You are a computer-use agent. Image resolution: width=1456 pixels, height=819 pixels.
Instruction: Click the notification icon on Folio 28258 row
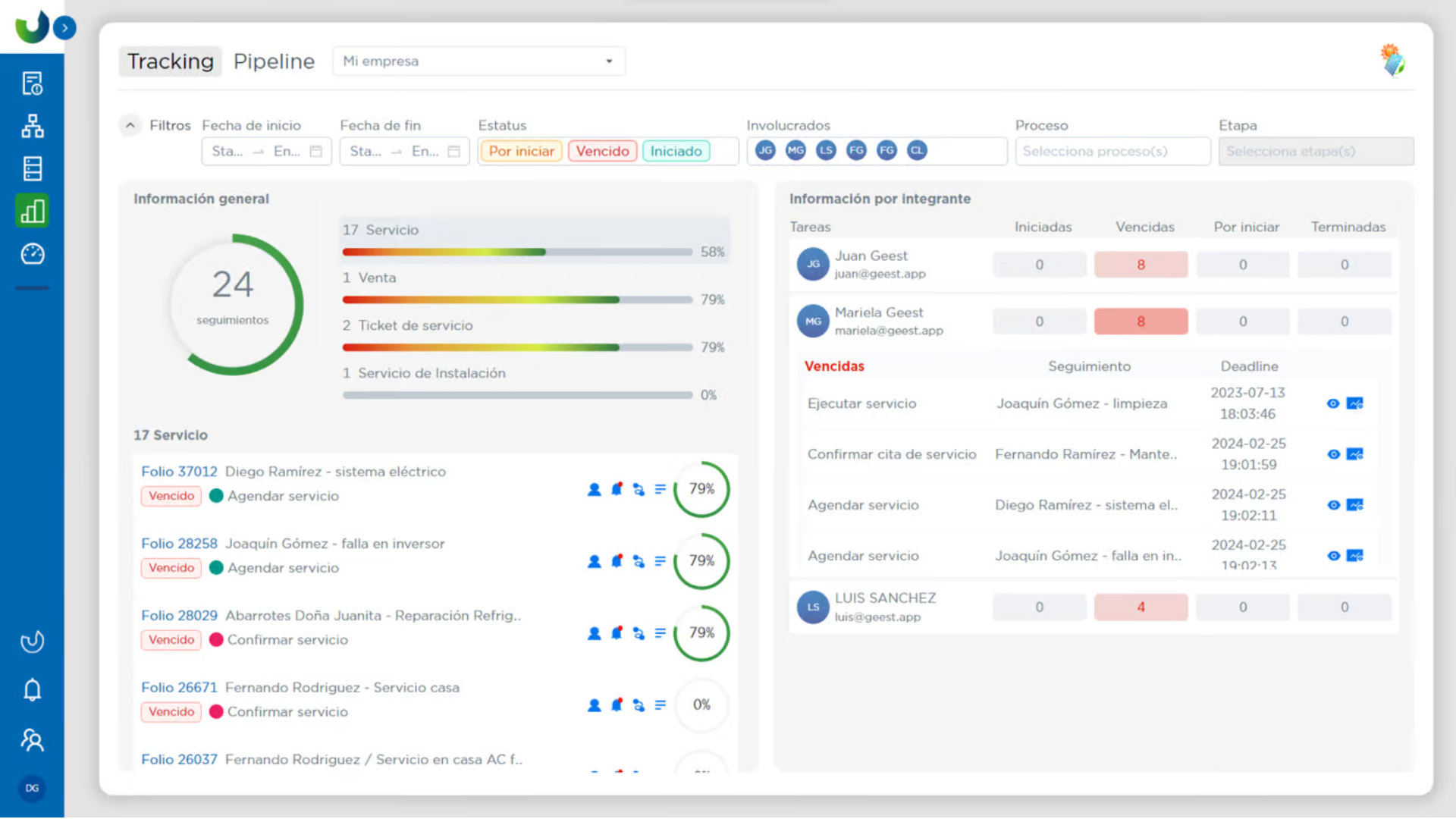pos(617,561)
